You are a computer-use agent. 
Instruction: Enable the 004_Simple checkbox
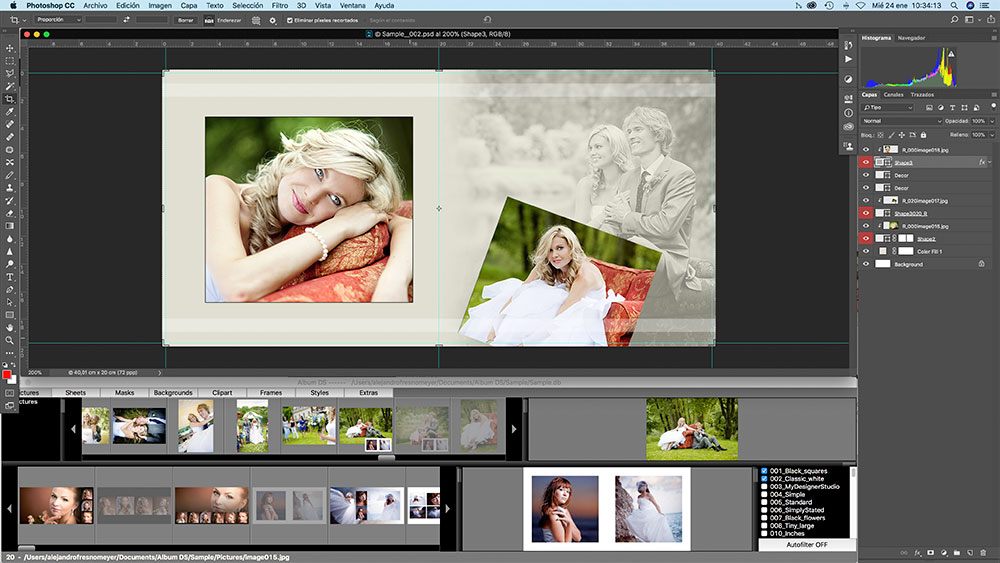765,494
